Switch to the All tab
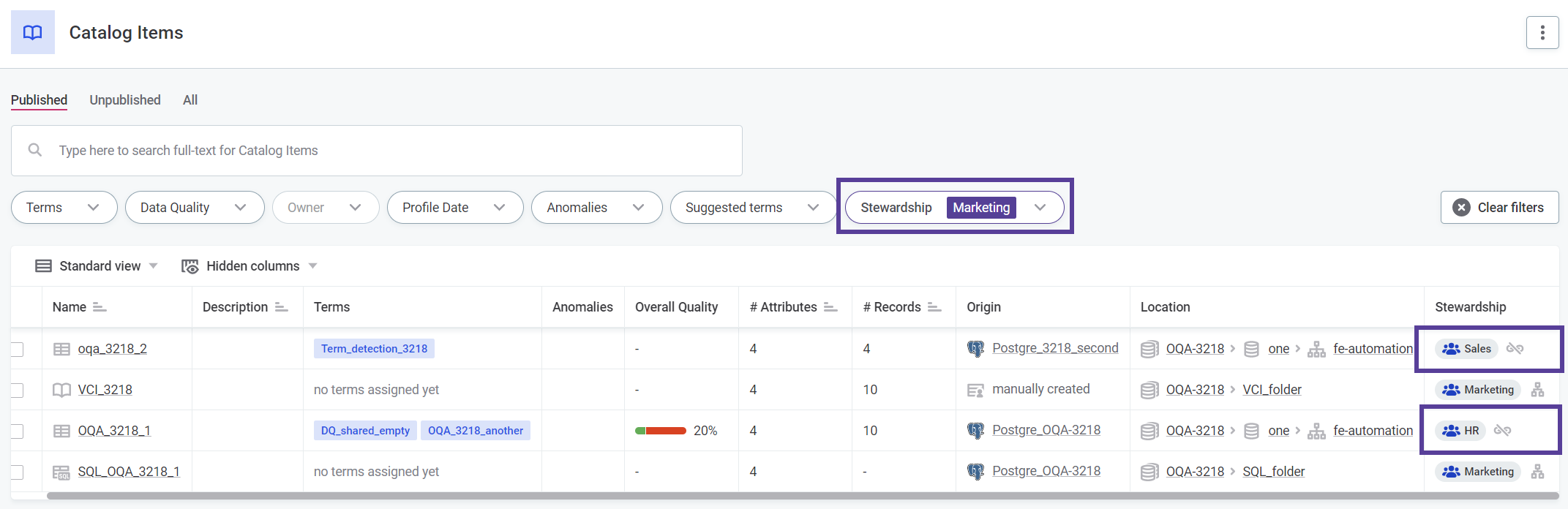Screen dimensions: 1568x509 [x=190, y=100]
